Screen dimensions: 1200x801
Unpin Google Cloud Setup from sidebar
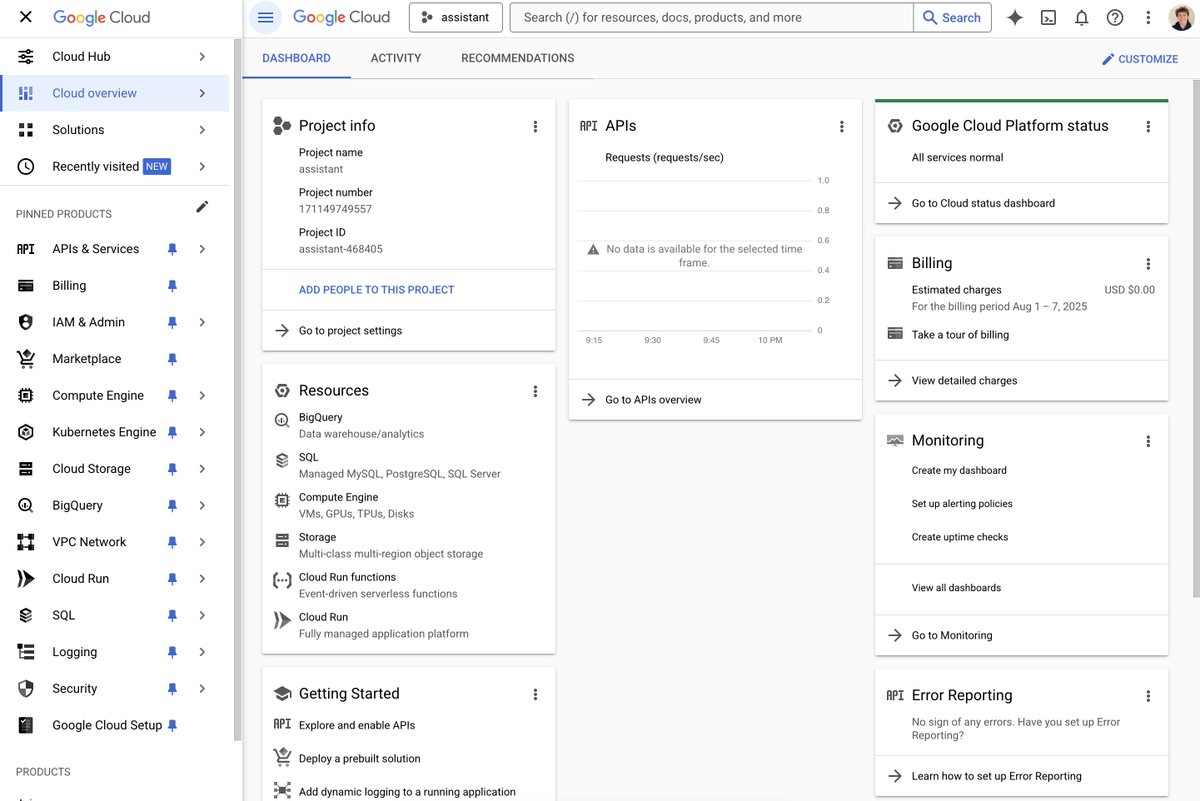click(x=172, y=725)
